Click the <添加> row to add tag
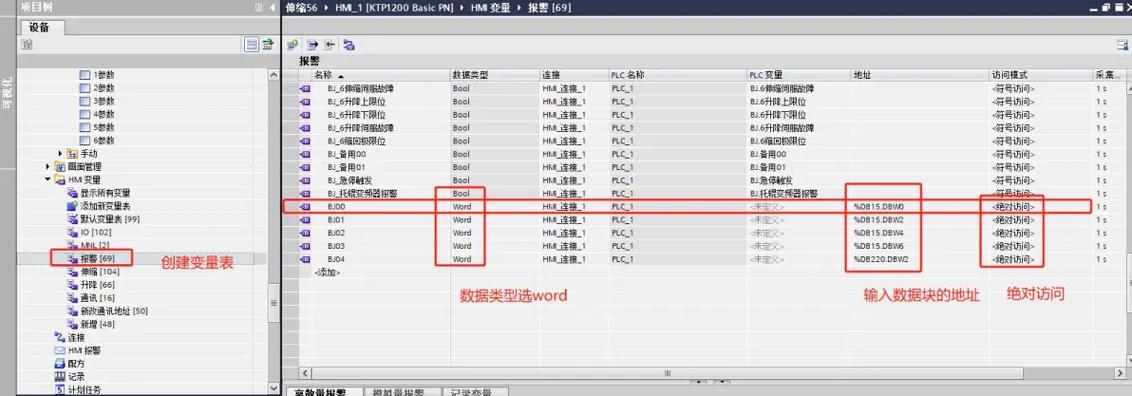 click(x=327, y=273)
